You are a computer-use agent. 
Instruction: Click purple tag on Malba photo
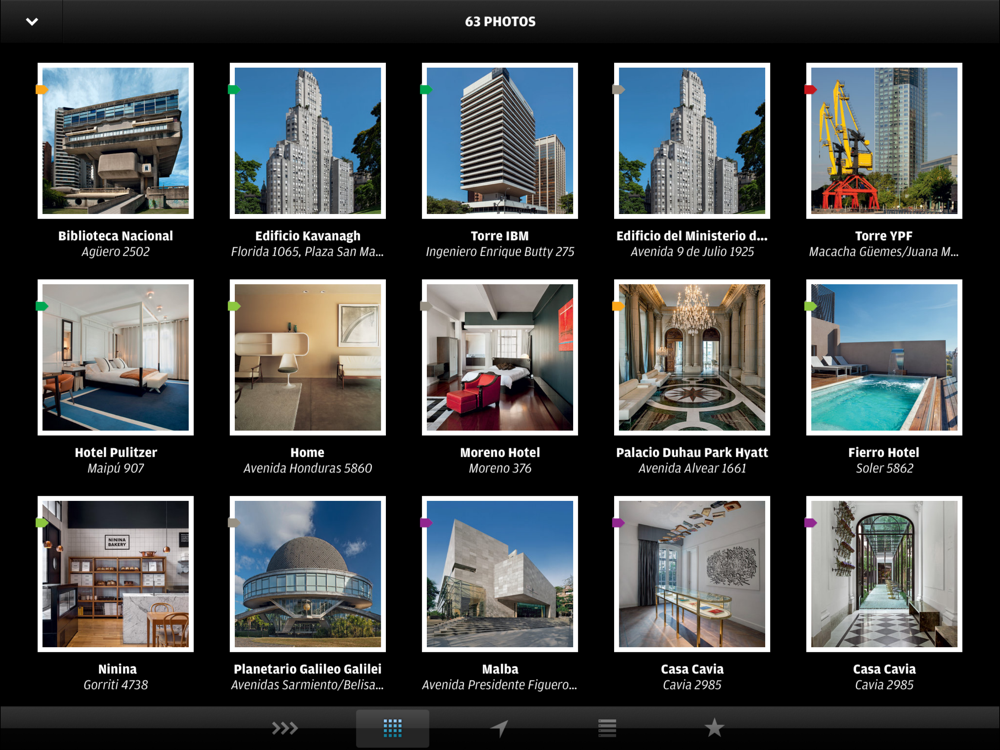click(427, 523)
